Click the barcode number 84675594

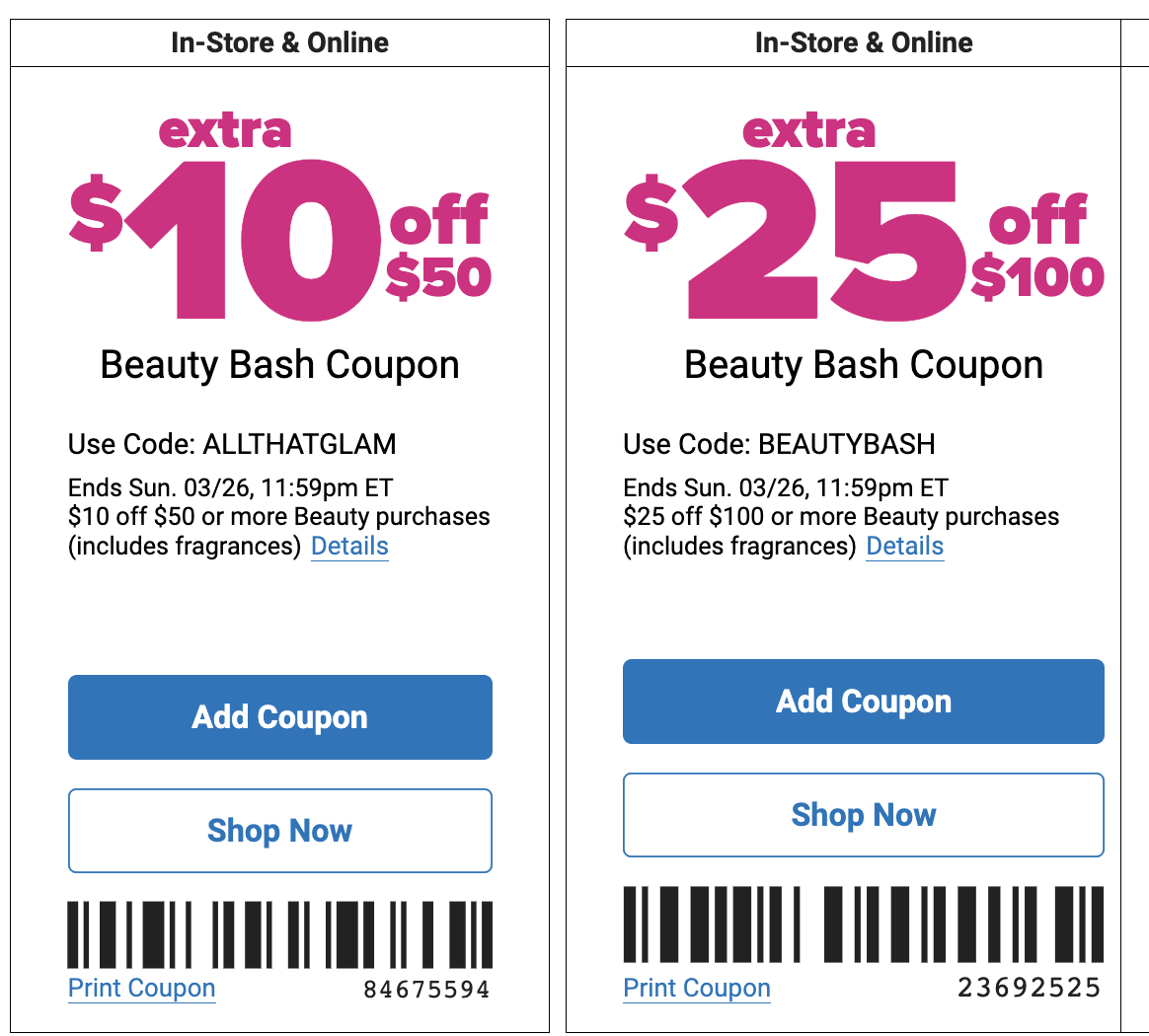point(425,990)
